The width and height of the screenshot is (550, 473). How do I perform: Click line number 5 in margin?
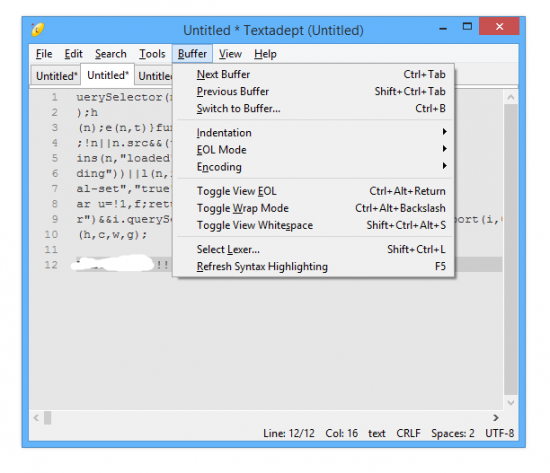[x=54, y=158]
